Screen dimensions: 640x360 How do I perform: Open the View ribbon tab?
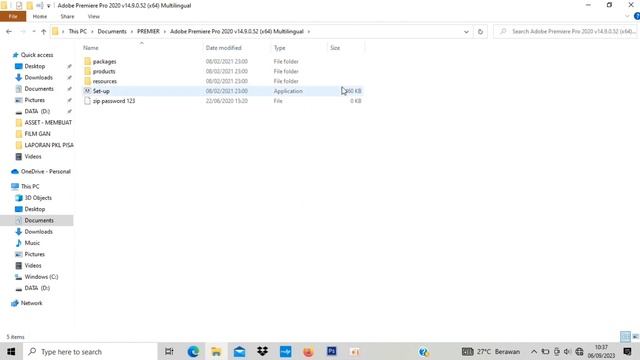[x=93, y=16]
